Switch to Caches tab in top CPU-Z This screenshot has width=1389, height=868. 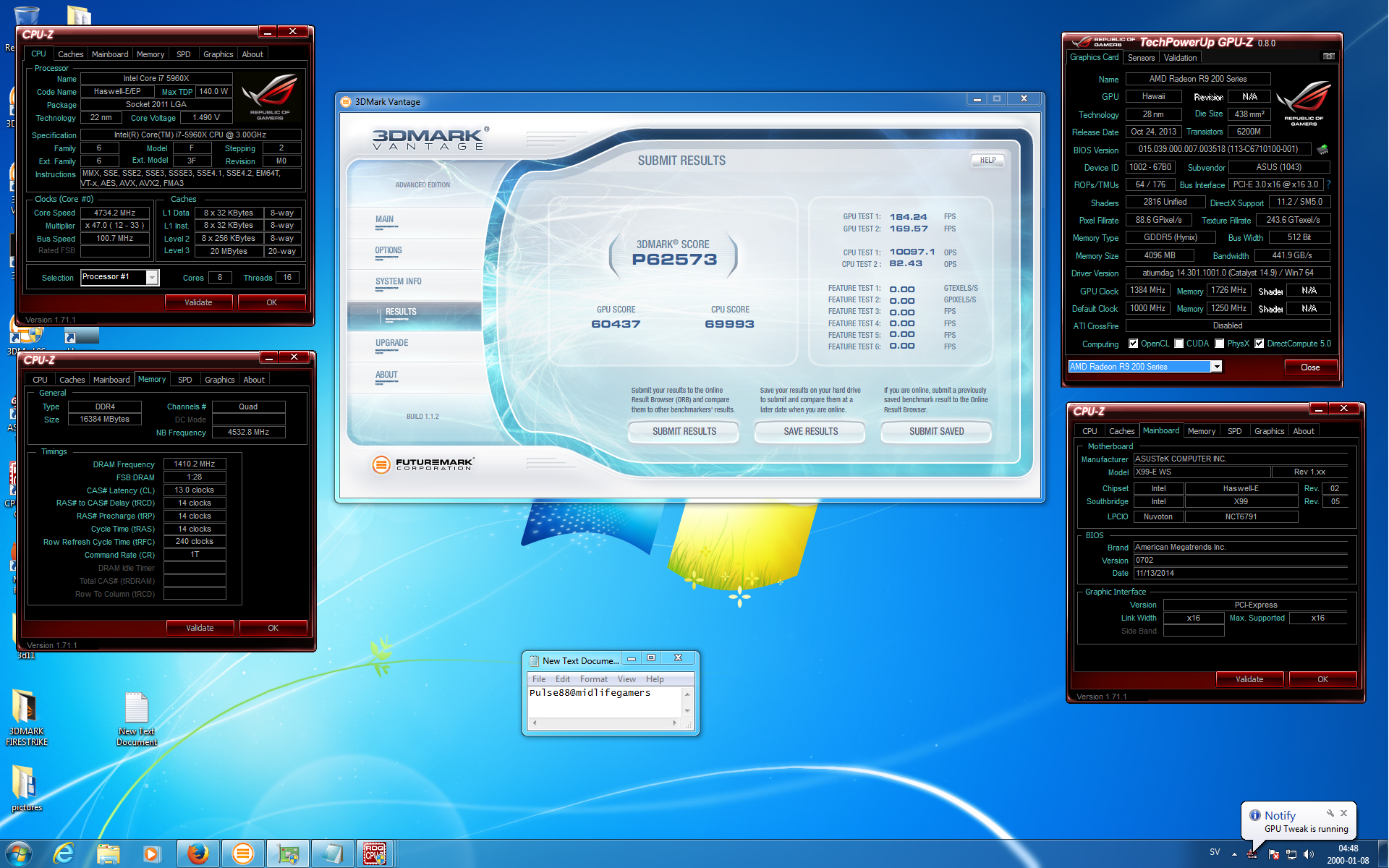coord(70,54)
